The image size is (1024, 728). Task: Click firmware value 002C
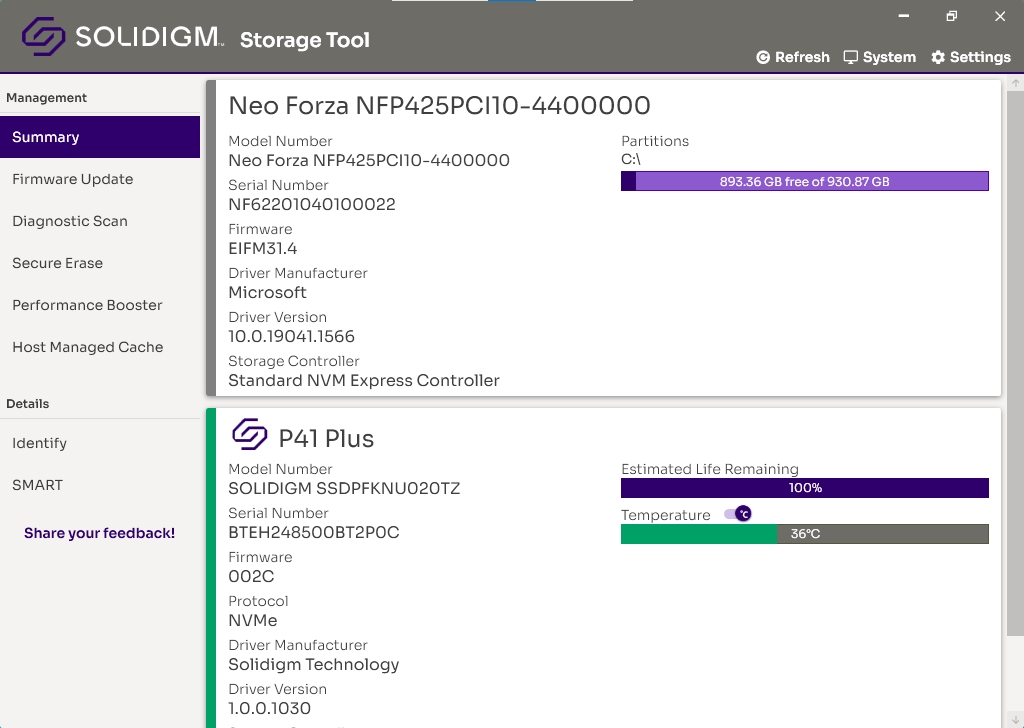(251, 577)
